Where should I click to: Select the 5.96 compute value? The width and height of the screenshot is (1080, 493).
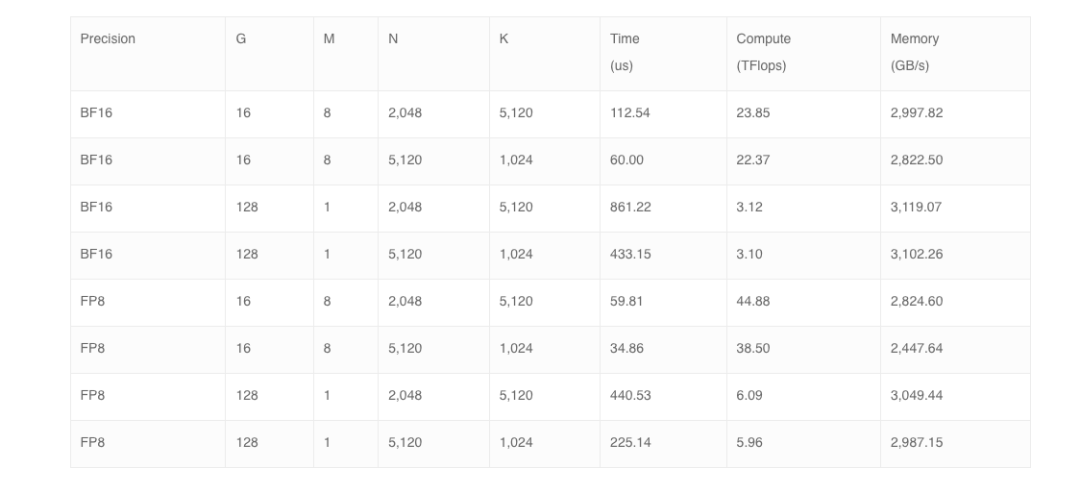[x=749, y=443]
